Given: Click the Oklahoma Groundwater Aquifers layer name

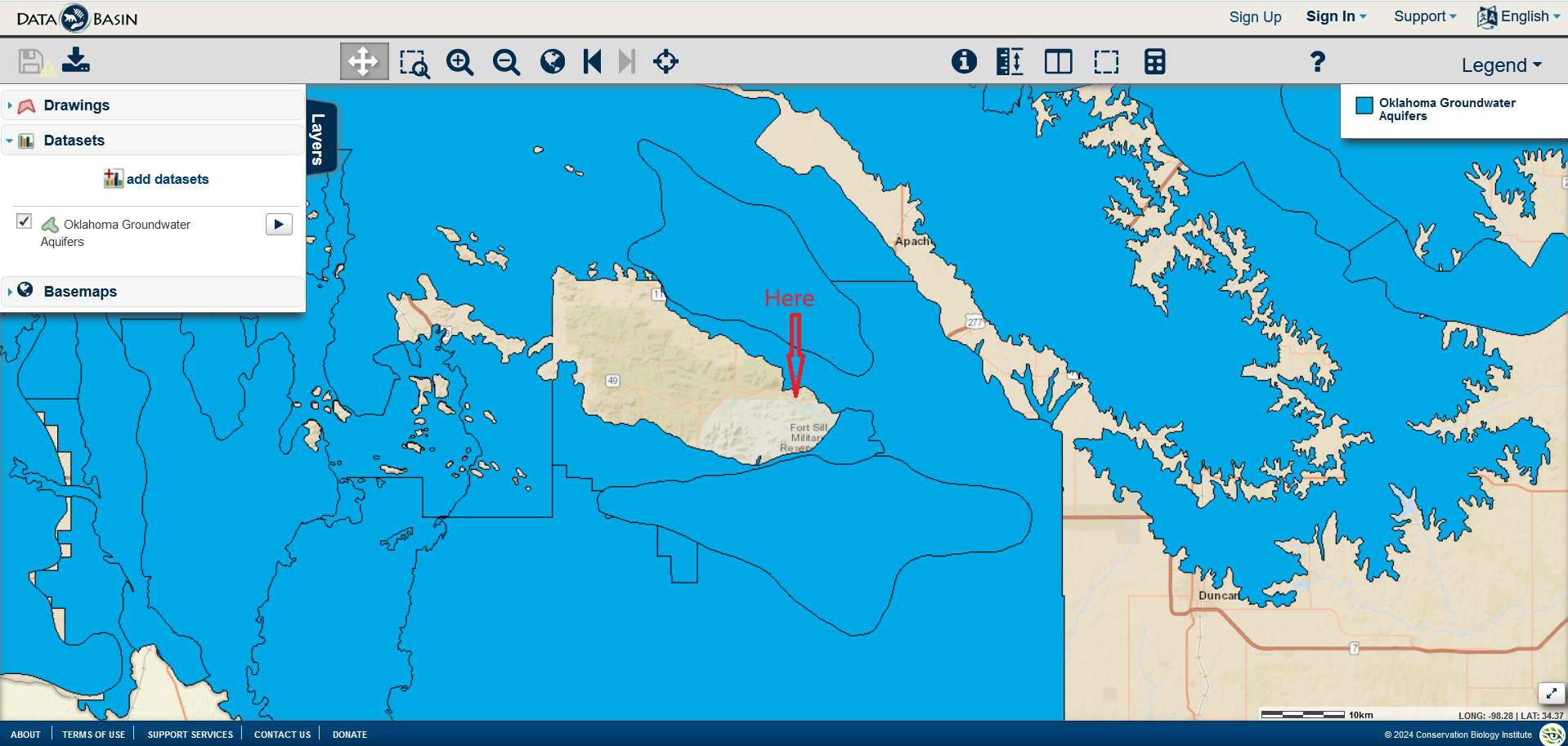Looking at the screenshot, I should (115, 233).
